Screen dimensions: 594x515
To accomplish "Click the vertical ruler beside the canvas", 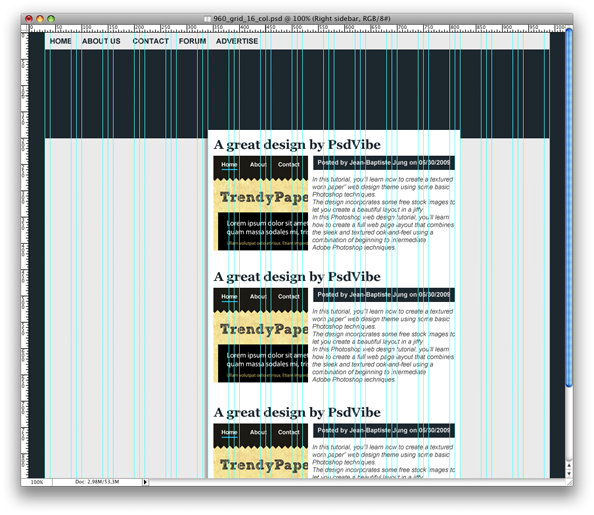I will point(25,255).
